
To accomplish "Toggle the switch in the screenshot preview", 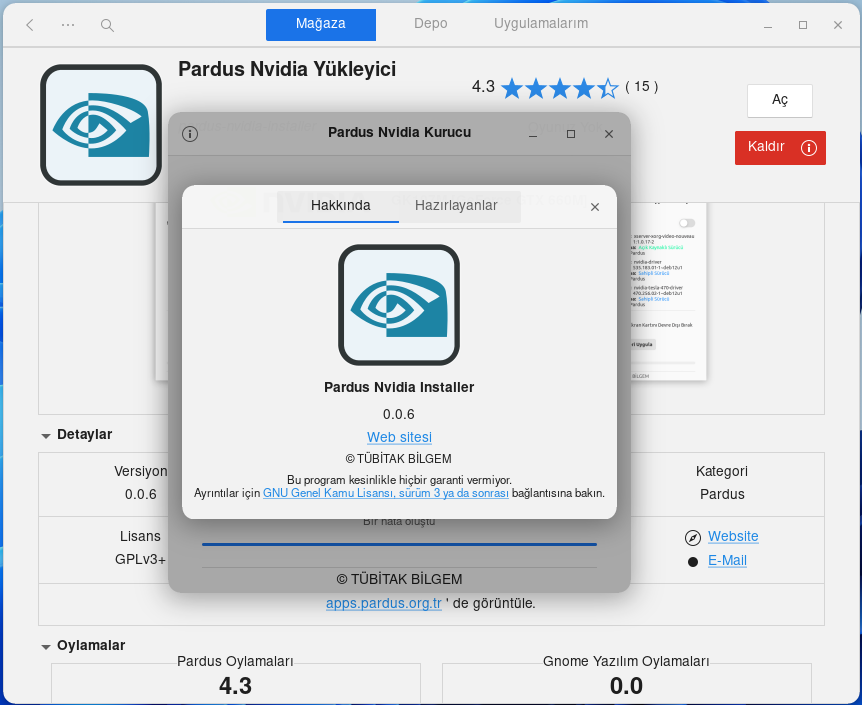I will (687, 223).
